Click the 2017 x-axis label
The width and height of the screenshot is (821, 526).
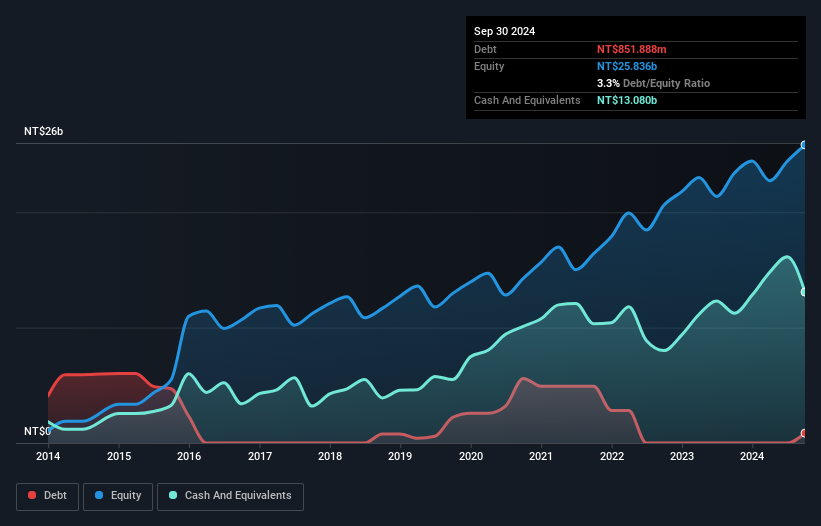tap(260, 456)
